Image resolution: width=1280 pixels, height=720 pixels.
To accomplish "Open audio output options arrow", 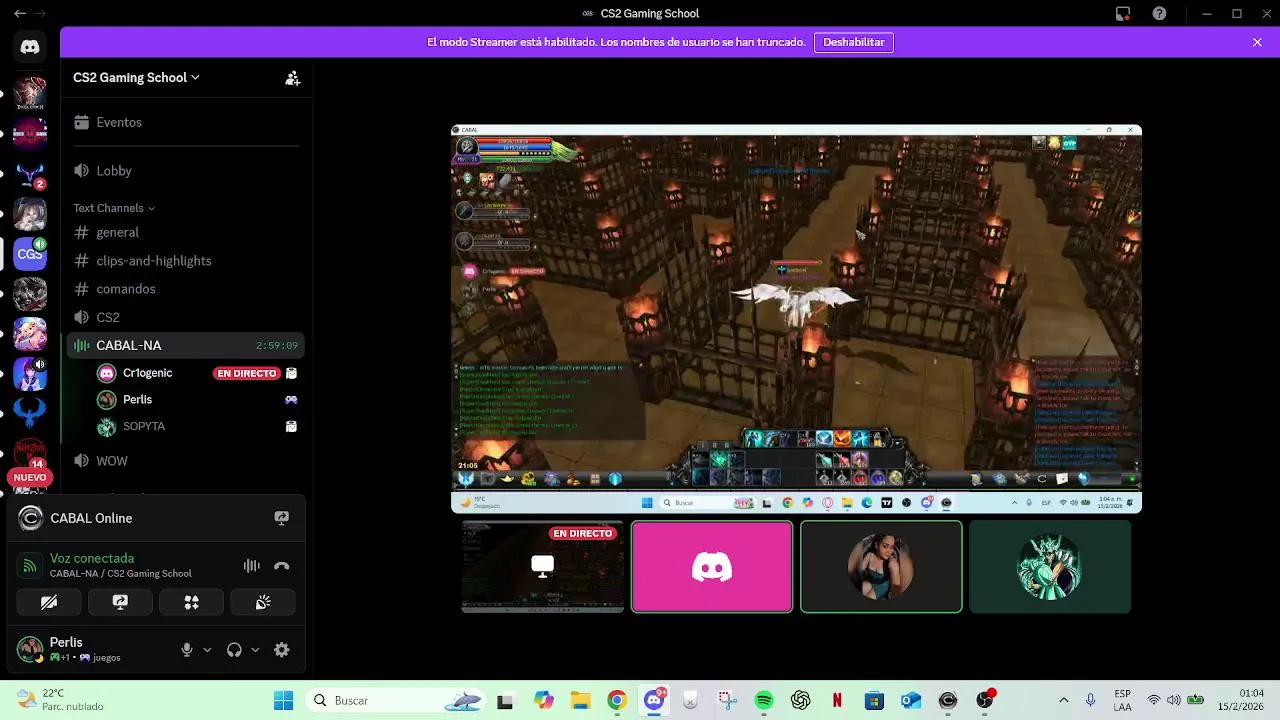I will pyautogui.click(x=255, y=650).
